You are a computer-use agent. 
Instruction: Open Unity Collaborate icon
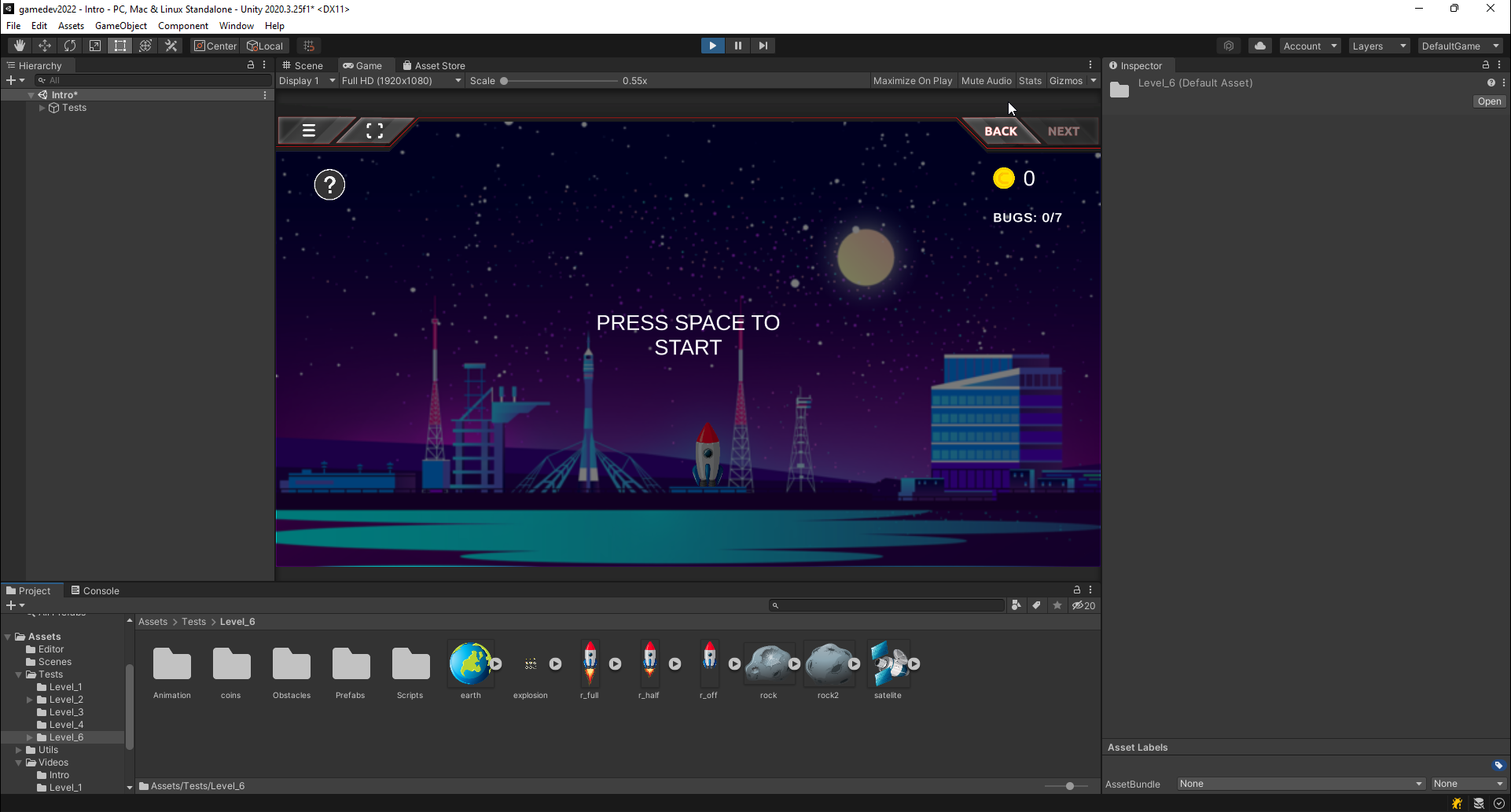(x=1229, y=46)
